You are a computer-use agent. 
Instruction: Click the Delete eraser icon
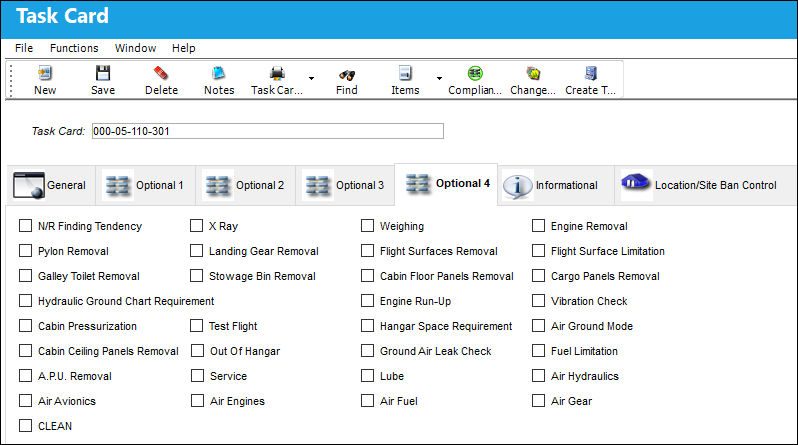[x=161, y=73]
